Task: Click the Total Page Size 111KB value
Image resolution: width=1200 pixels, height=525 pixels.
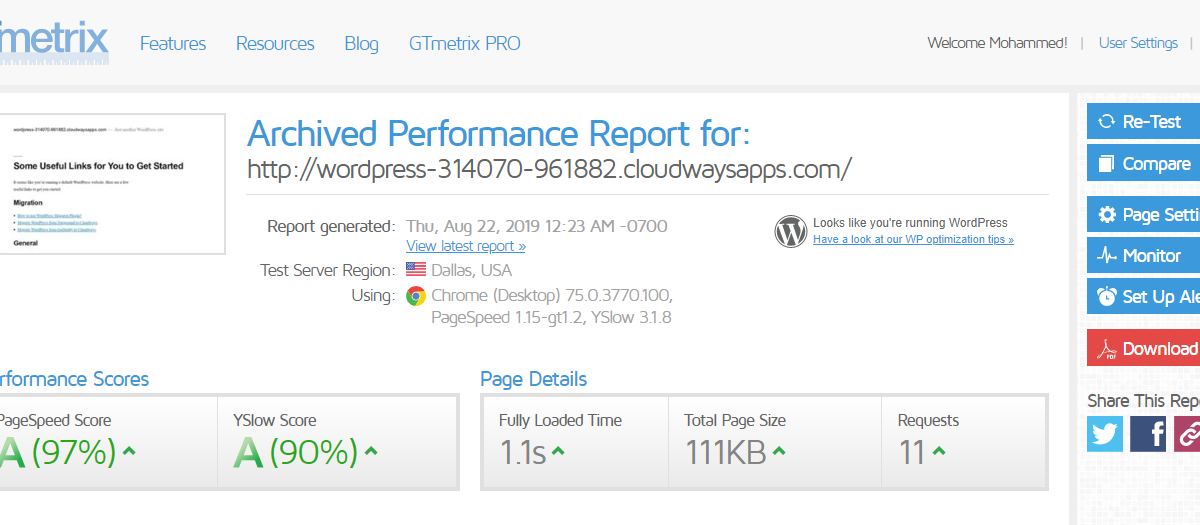Action: point(725,453)
